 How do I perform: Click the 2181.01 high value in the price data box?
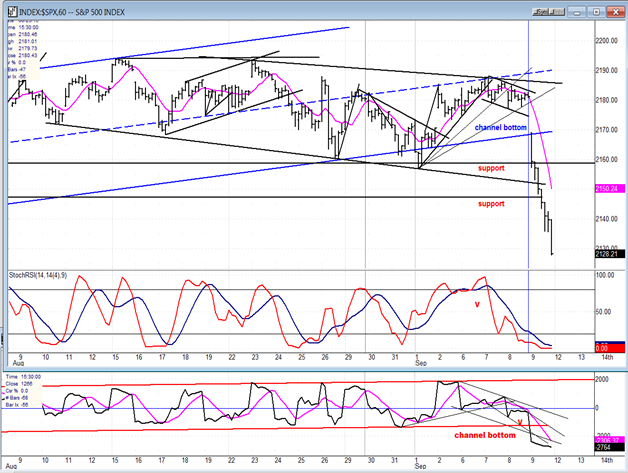(27, 41)
